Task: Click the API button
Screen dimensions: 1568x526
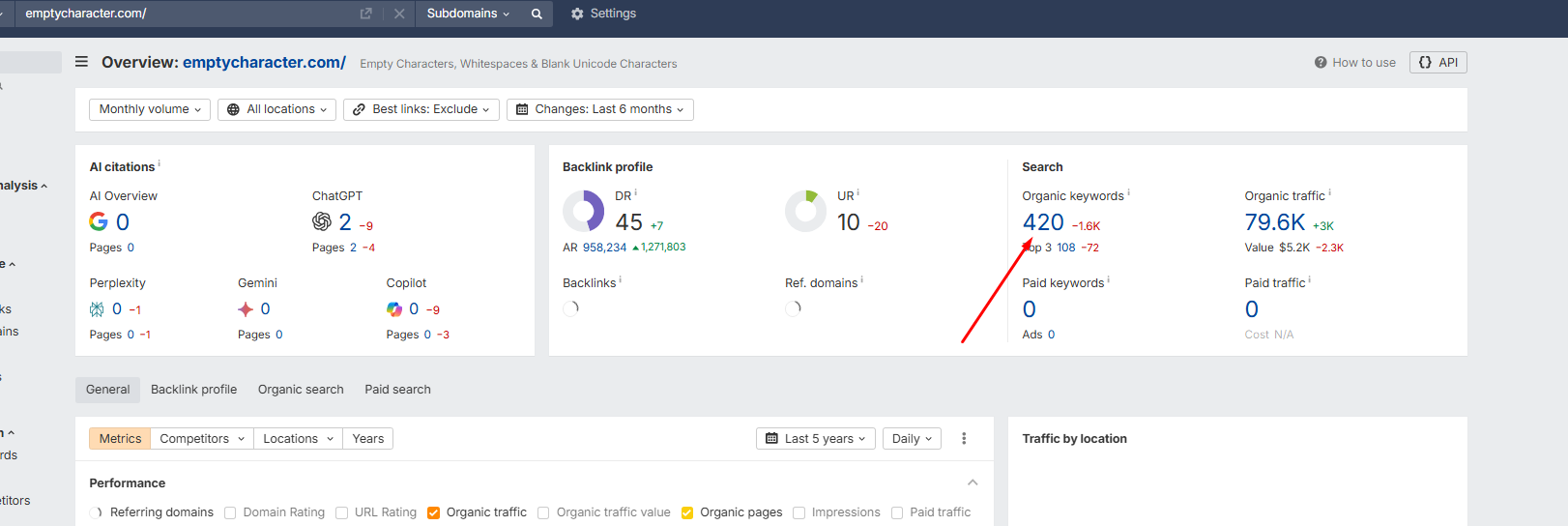Action: pyautogui.click(x=1438, y=62)
